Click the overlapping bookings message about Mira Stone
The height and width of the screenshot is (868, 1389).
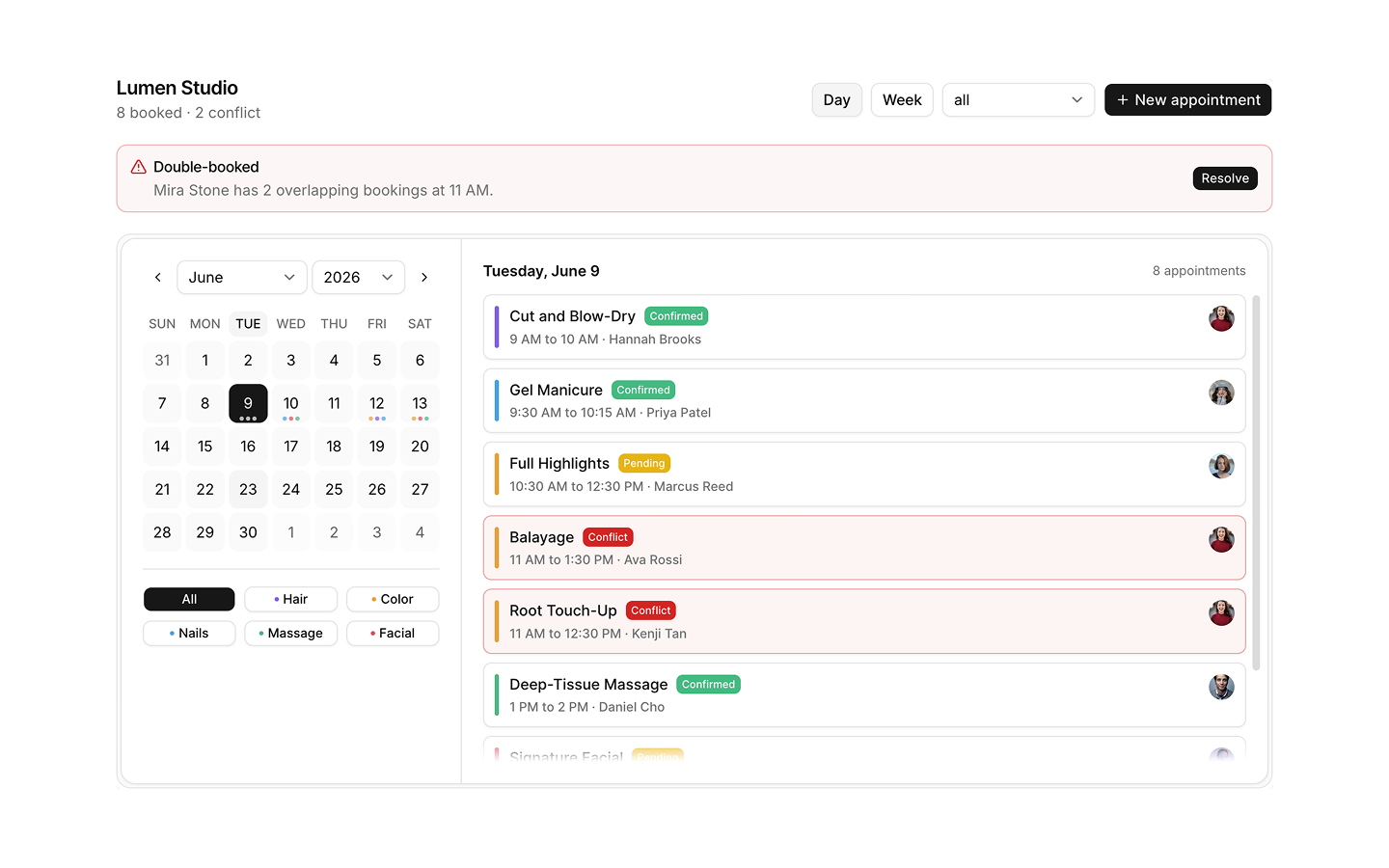pos(323,190)
